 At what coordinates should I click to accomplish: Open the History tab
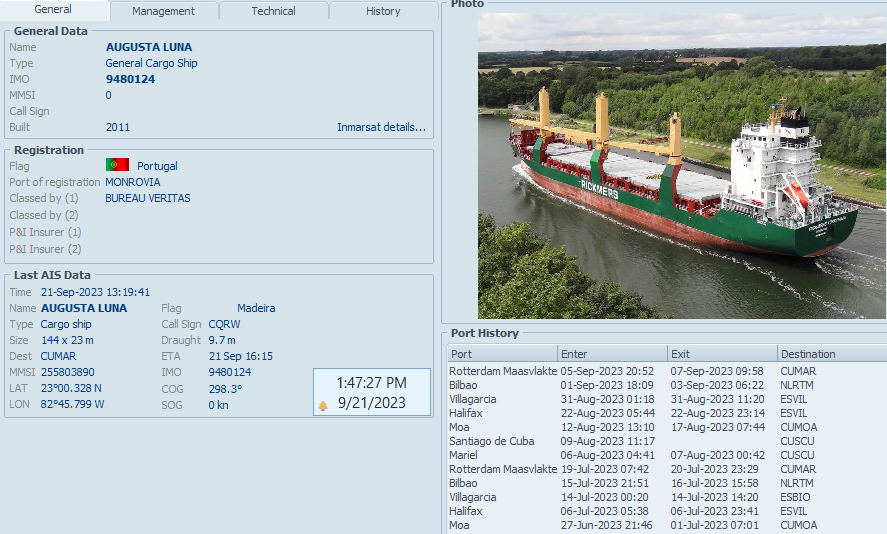pyautogui.click(x=383, y=11)
